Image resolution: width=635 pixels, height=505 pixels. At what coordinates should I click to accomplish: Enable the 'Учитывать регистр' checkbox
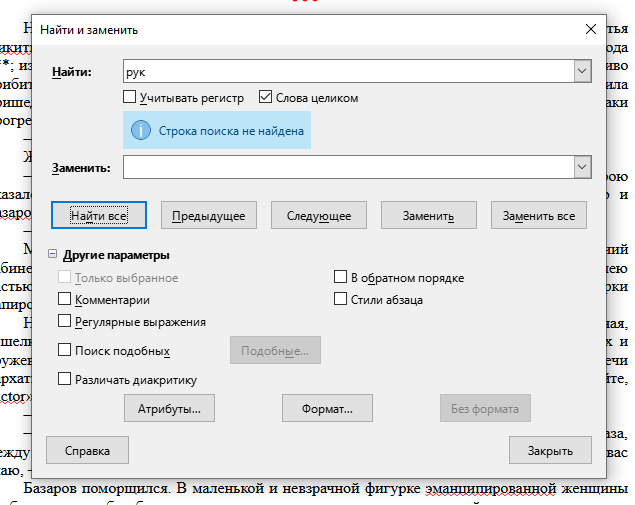pyautogui.click(x=129, y=98)
